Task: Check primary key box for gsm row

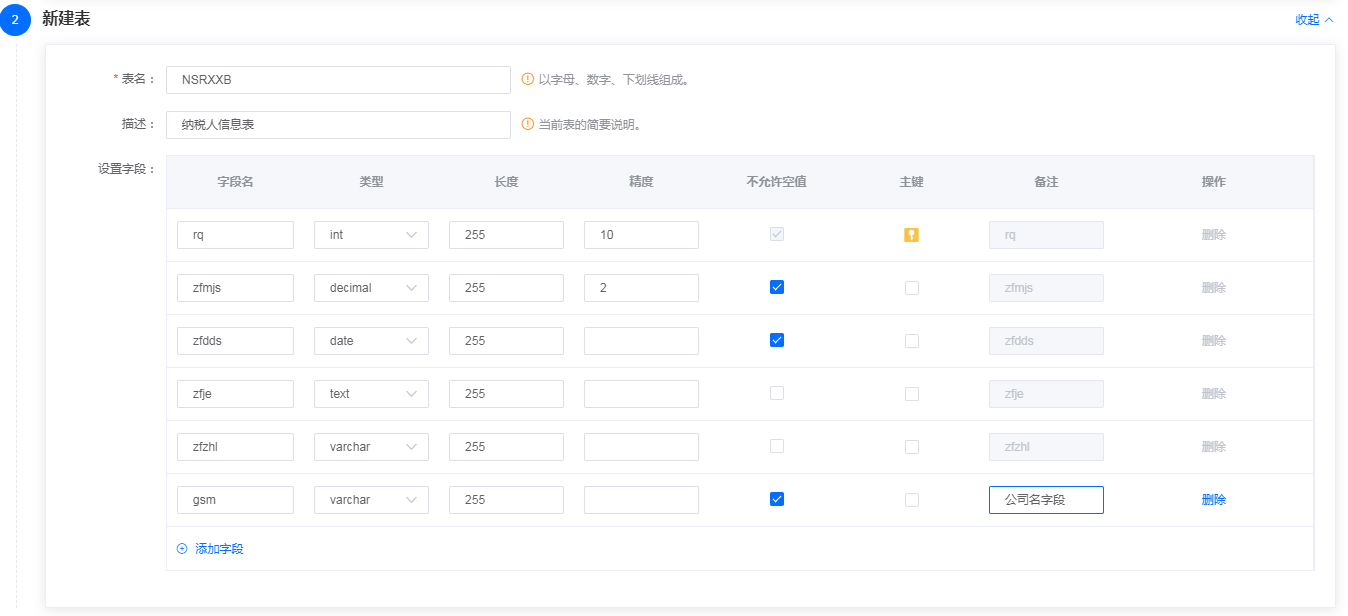Action: [911, 500]
